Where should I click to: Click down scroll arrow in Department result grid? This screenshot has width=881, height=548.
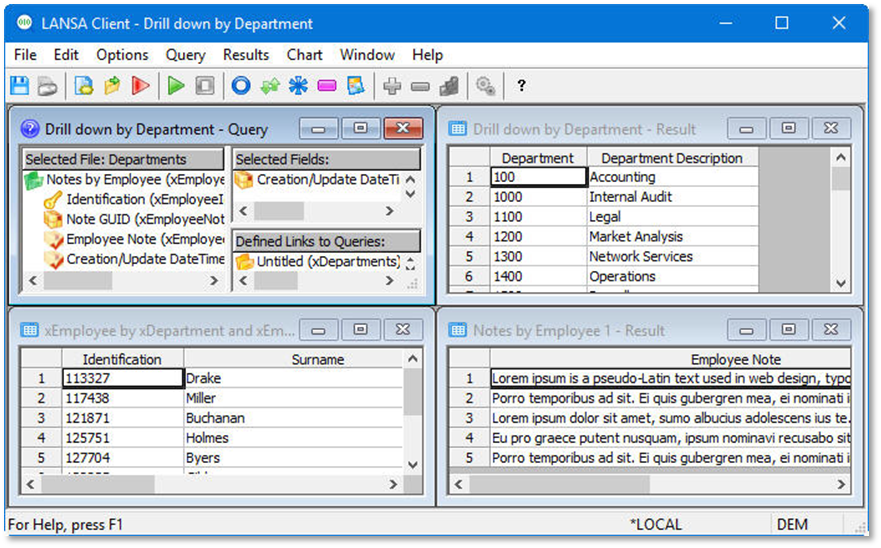[x=841, y=283]
